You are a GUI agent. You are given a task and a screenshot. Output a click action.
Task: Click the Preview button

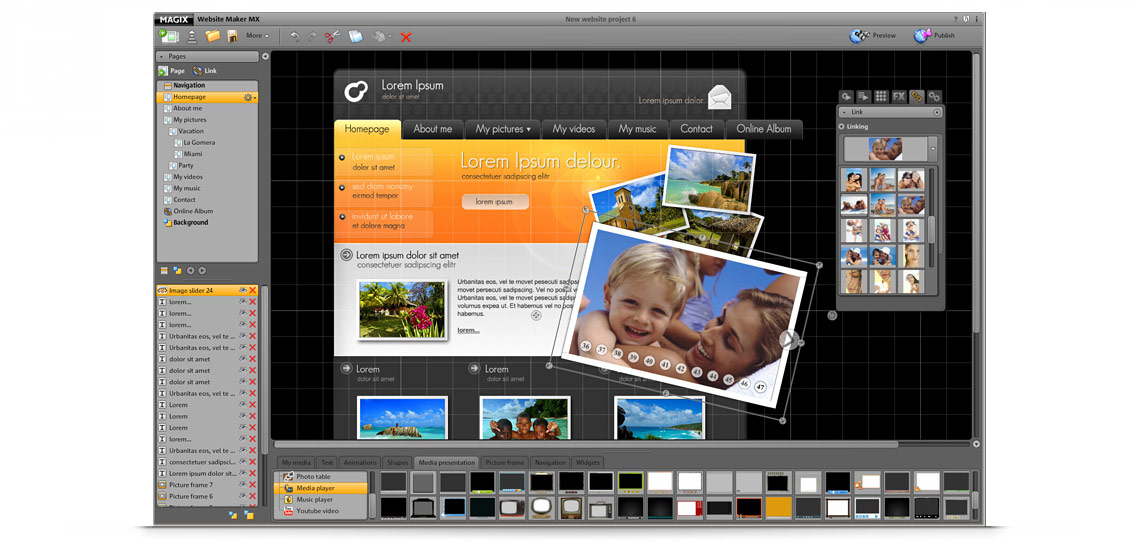[x=874, y=35]
